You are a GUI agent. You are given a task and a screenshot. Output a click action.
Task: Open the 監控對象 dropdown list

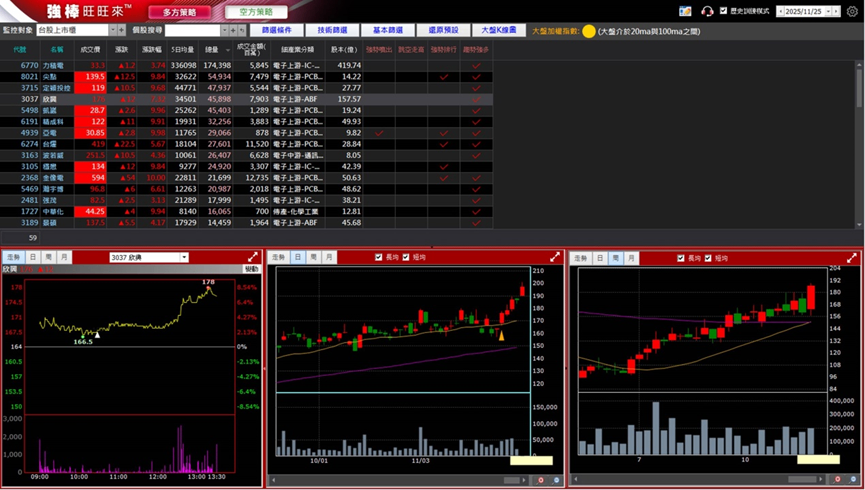[113, 30]
